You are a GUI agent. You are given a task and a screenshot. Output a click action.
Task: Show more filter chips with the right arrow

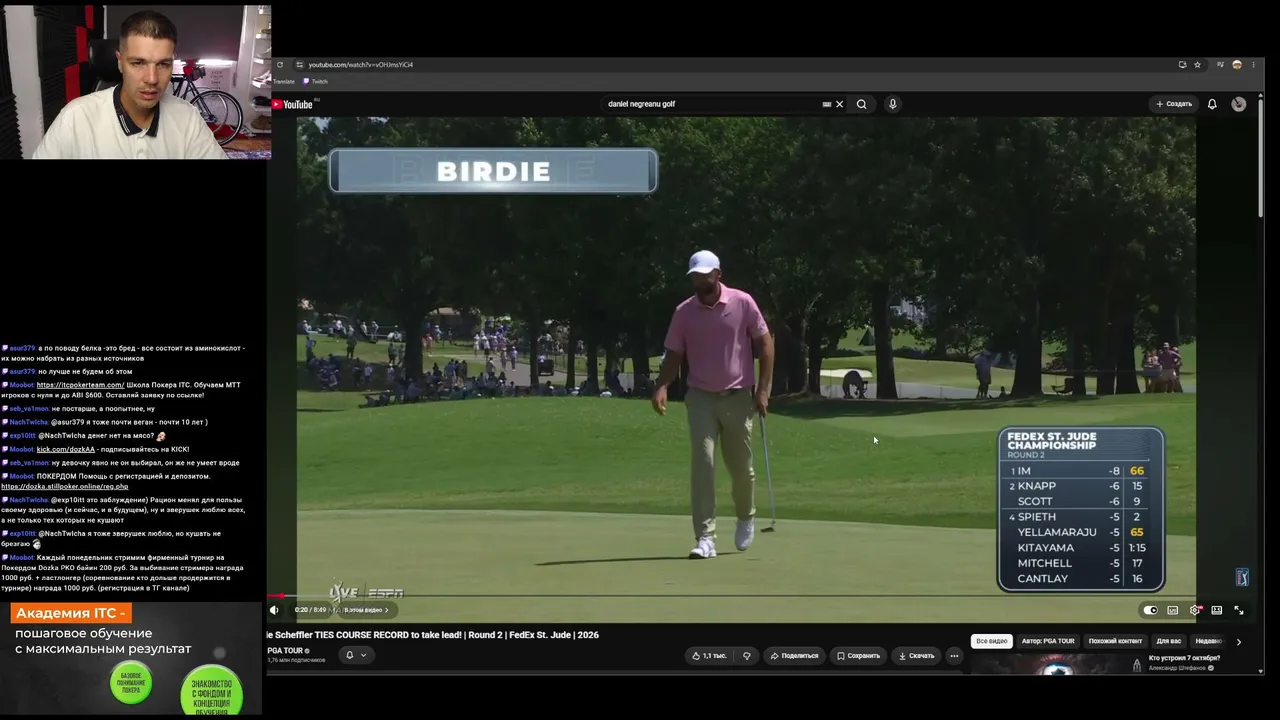(x=1239, y=642)
